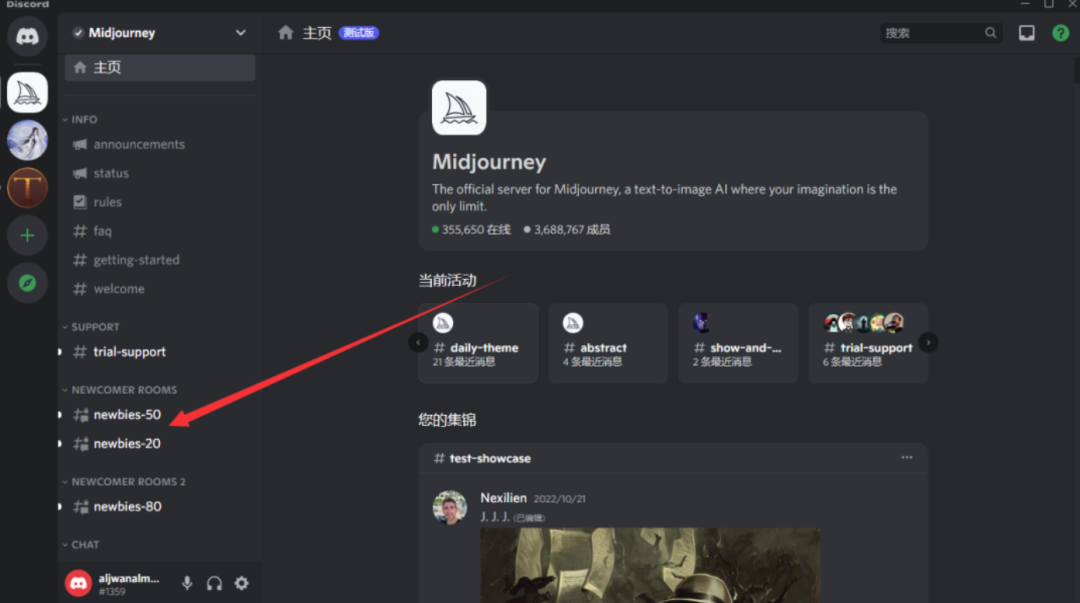Open Midjourney server dropdown menu
1080x603 pixels.
[240, 32]
